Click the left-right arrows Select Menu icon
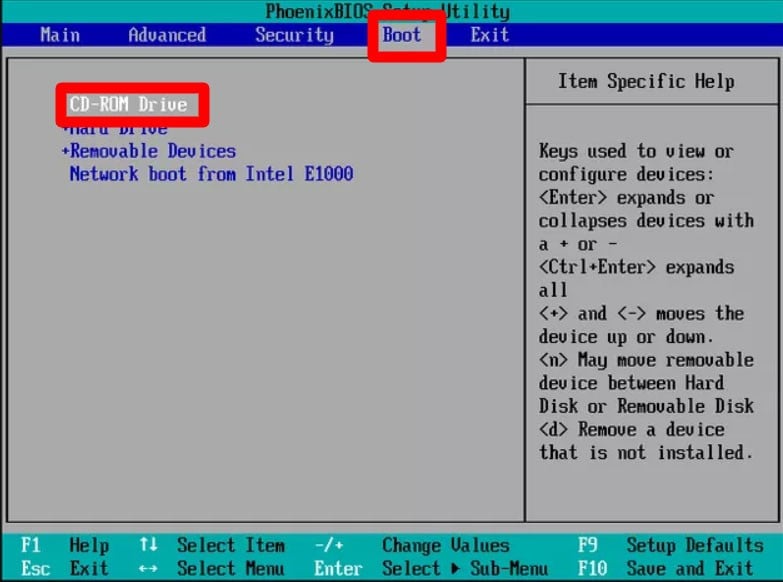 tap(149, 568)
